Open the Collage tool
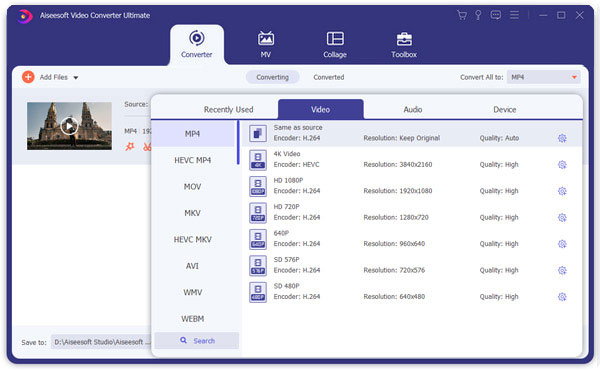600x370 pixels. point(335,44)
